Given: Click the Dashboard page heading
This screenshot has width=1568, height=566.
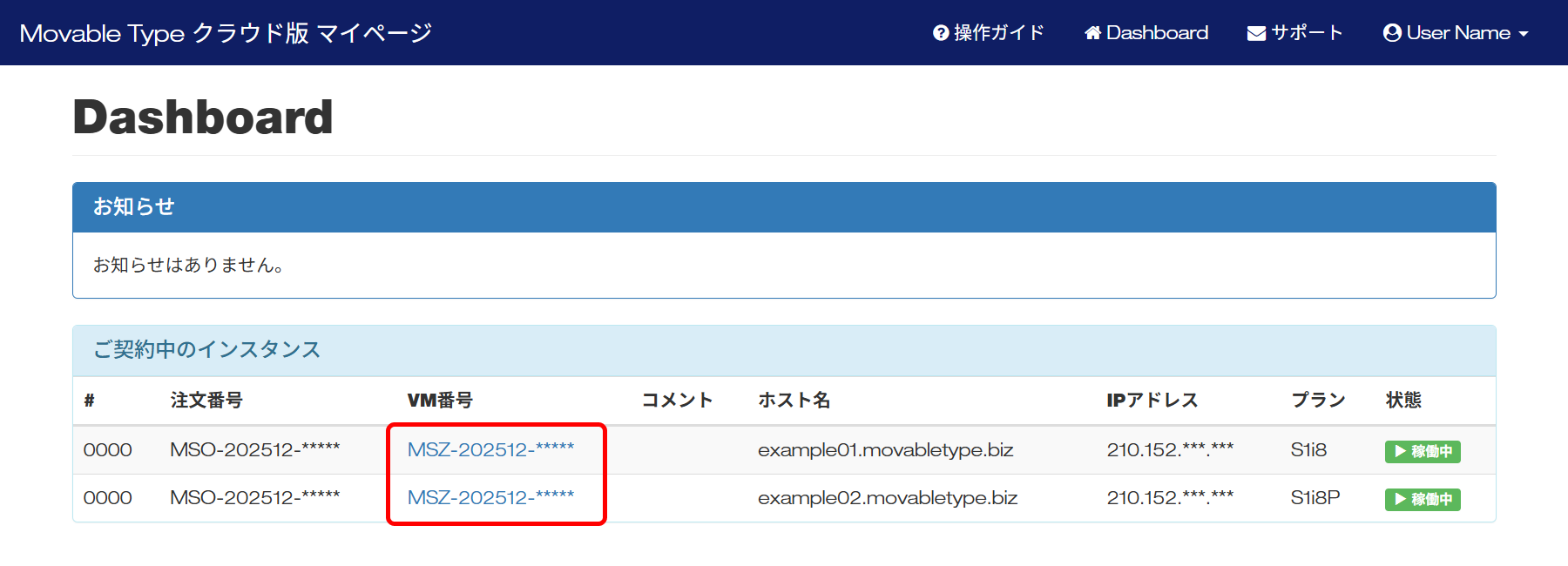Looking at the screenshot, I should [203, 117].
